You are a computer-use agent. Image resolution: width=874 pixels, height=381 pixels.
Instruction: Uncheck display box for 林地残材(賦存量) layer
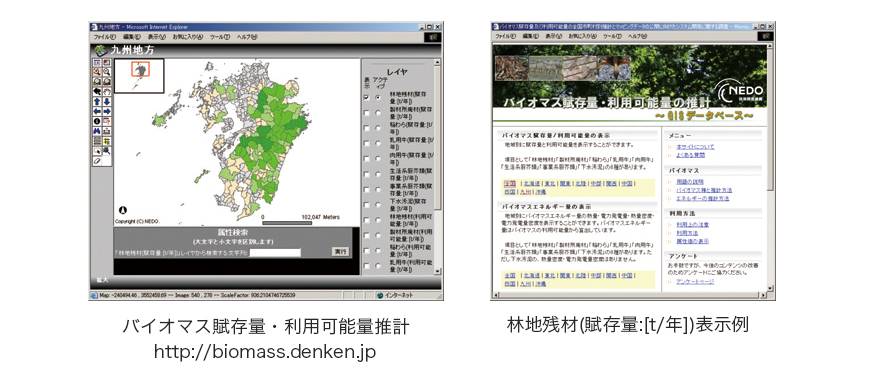pyautogui.click(x=366, y=97)
